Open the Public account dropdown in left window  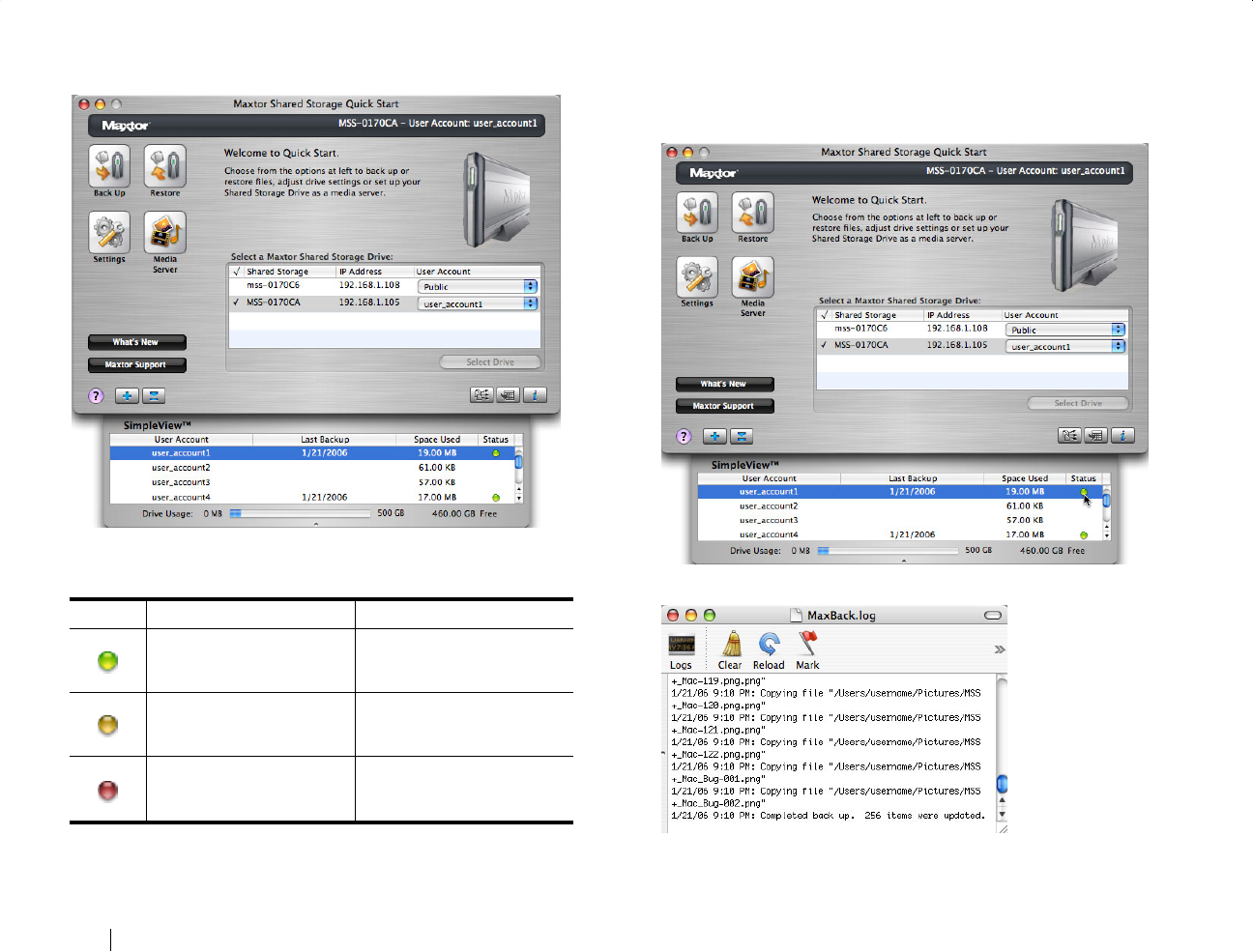[478, 287]
